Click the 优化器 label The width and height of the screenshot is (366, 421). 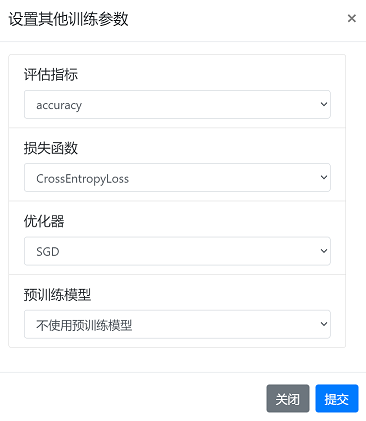point(44,221)
